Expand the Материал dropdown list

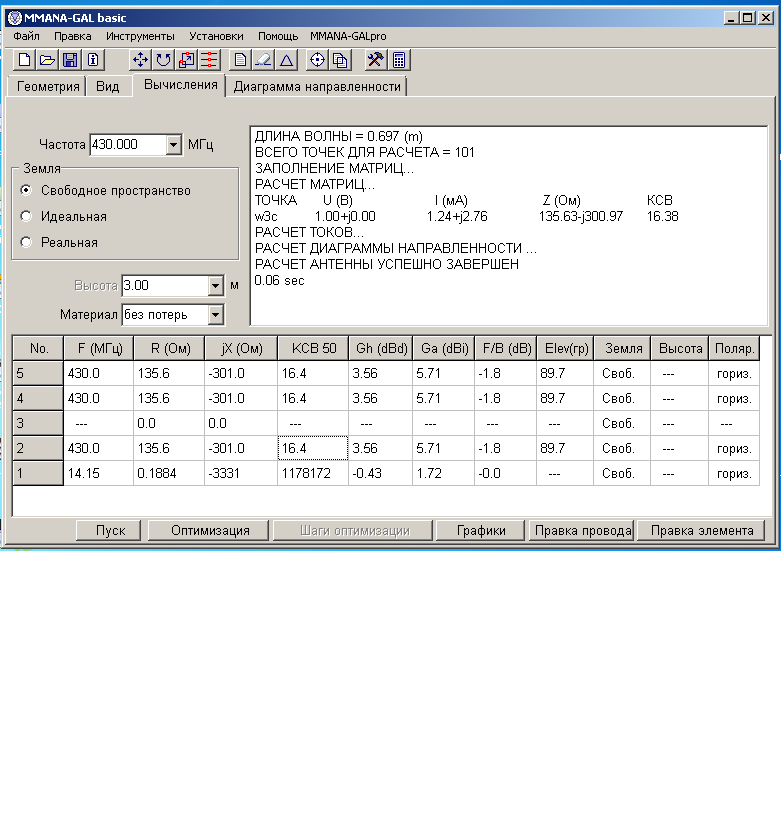[x=215, y=315]
